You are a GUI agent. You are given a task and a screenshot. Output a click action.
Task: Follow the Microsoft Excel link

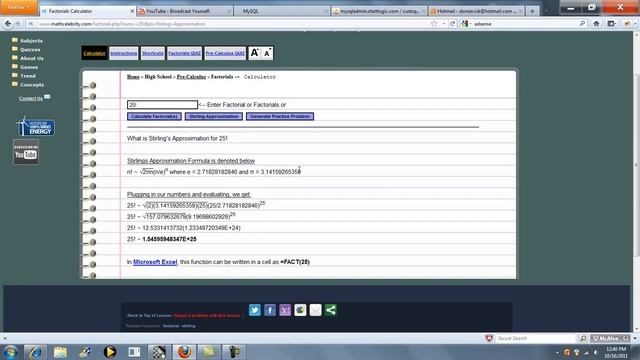155,262
